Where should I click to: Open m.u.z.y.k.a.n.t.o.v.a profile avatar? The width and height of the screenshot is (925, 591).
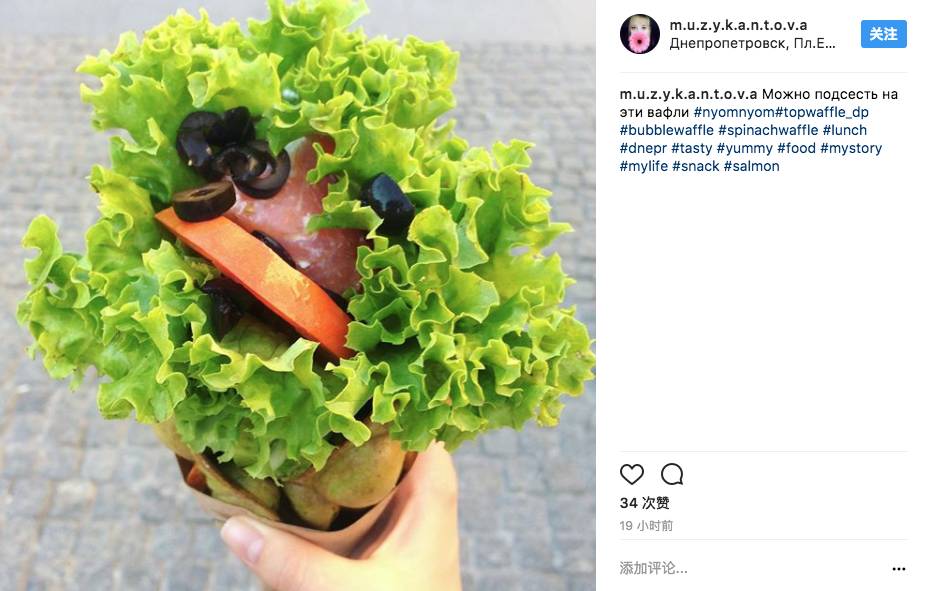point(639,34)
